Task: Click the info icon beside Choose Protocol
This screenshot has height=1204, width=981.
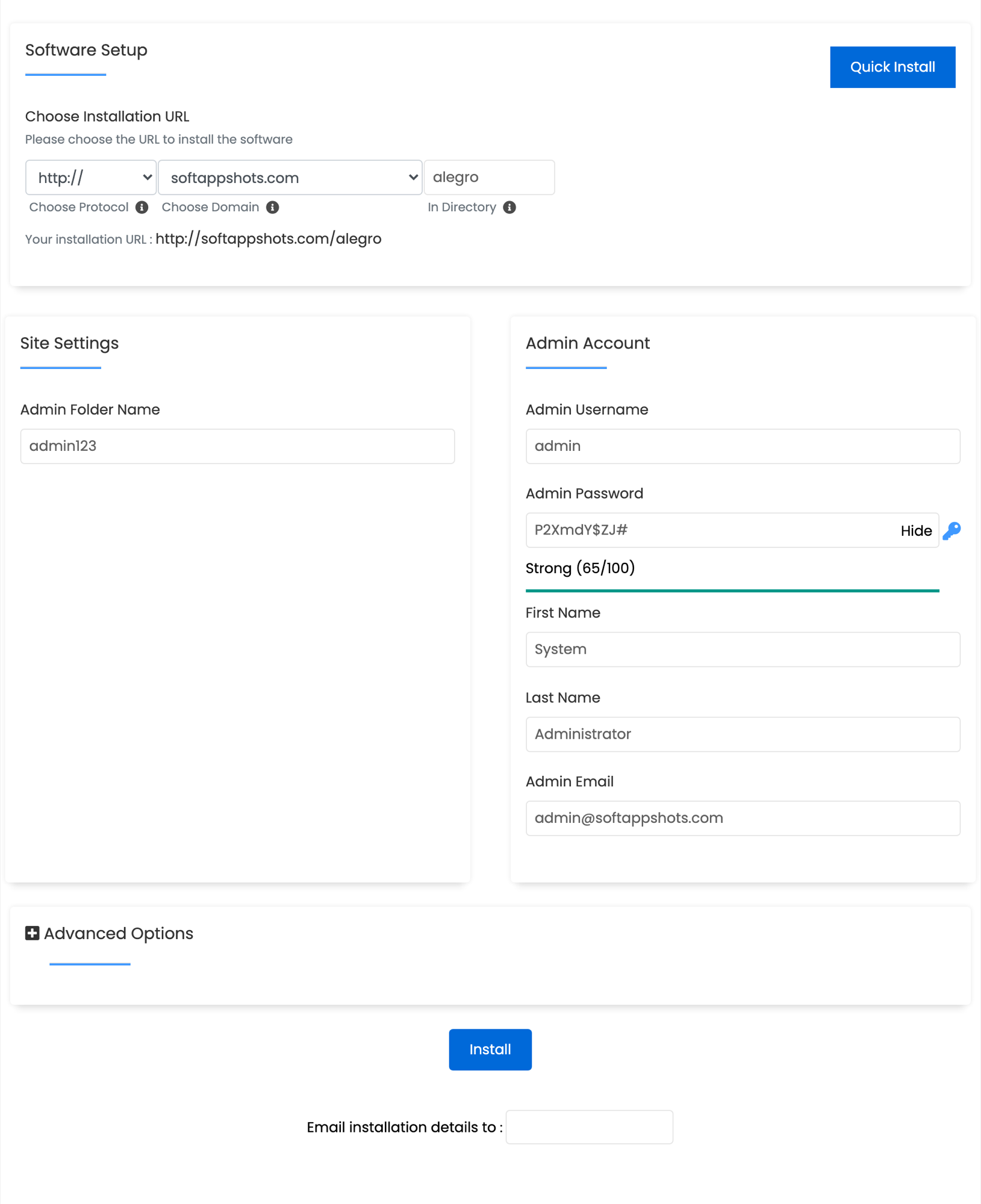Action: (142, 207)
